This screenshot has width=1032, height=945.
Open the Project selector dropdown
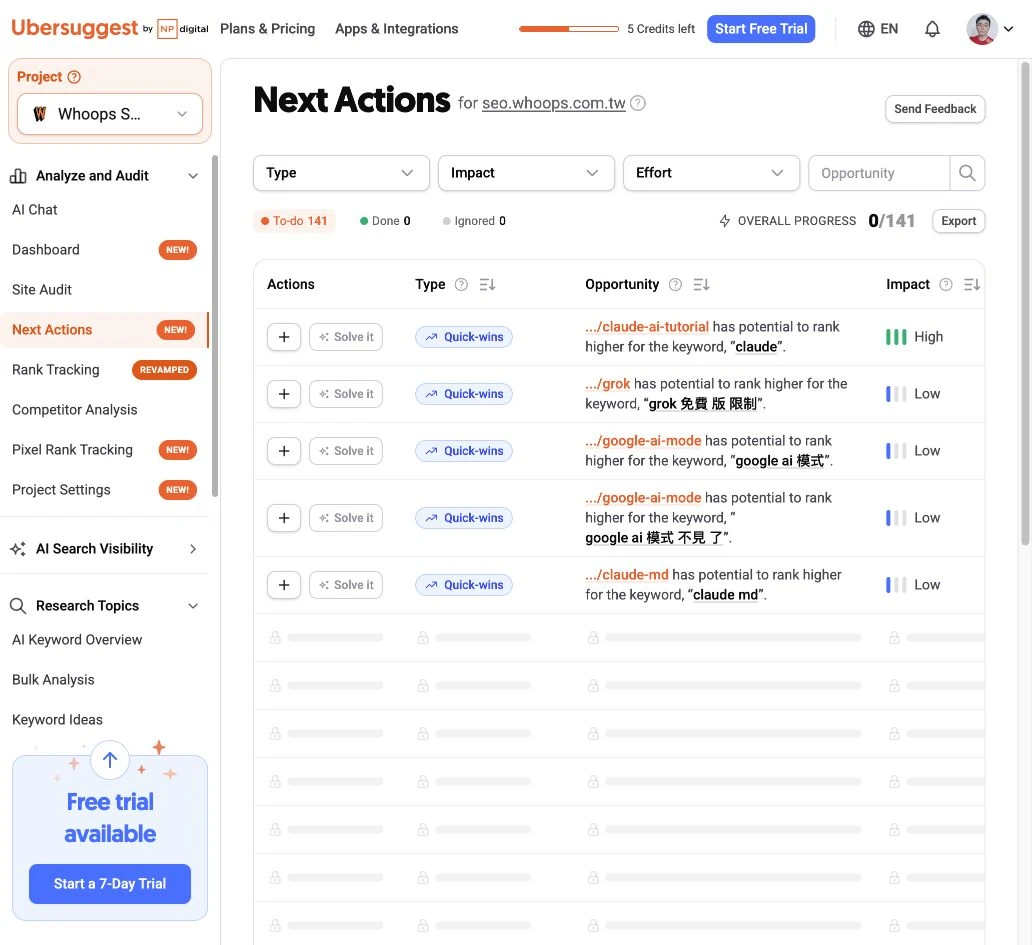(x=110, y=114)
